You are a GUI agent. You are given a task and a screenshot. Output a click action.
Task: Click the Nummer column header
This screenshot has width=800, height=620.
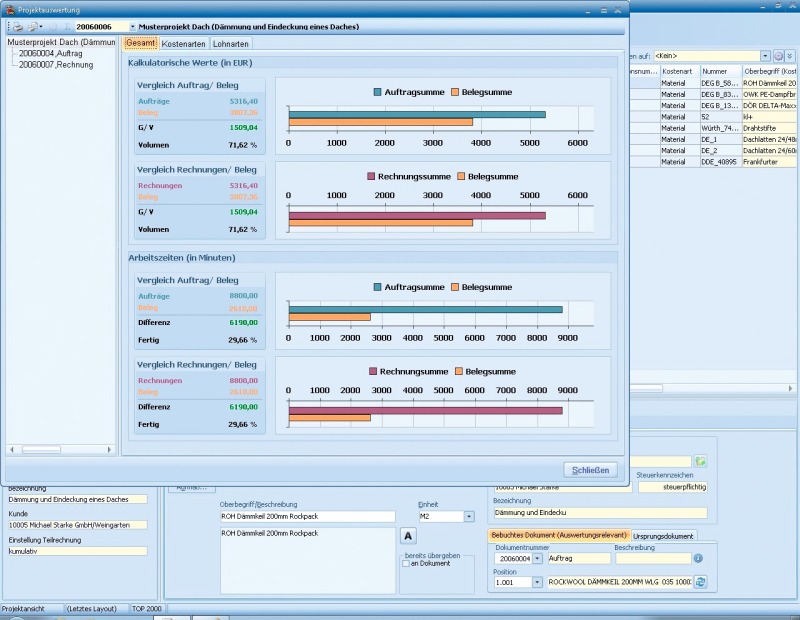click(x=720, y=71)
